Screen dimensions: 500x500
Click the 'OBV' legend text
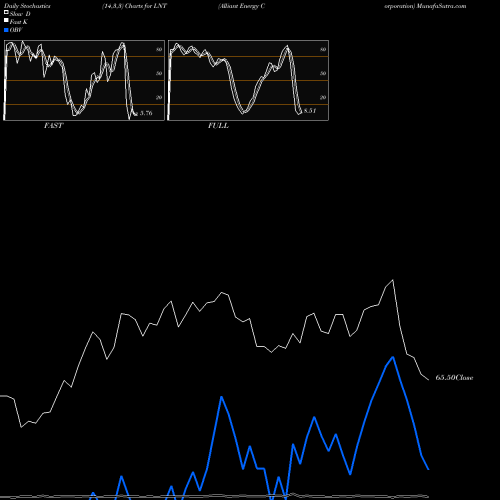point(16,30)
